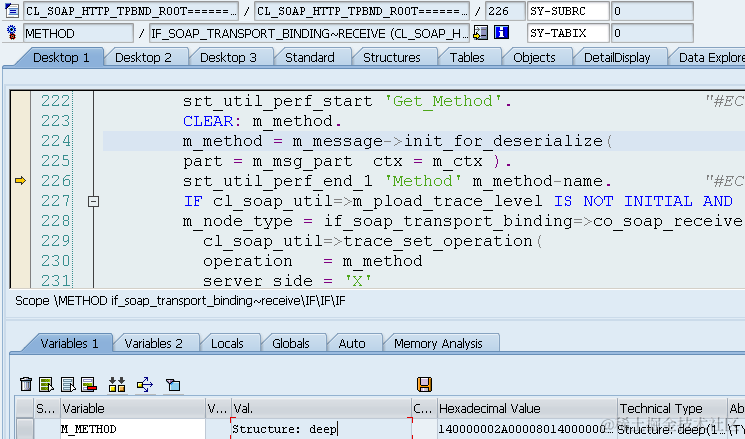Click line number 224 in the gutter

click(x=56, y=141)
